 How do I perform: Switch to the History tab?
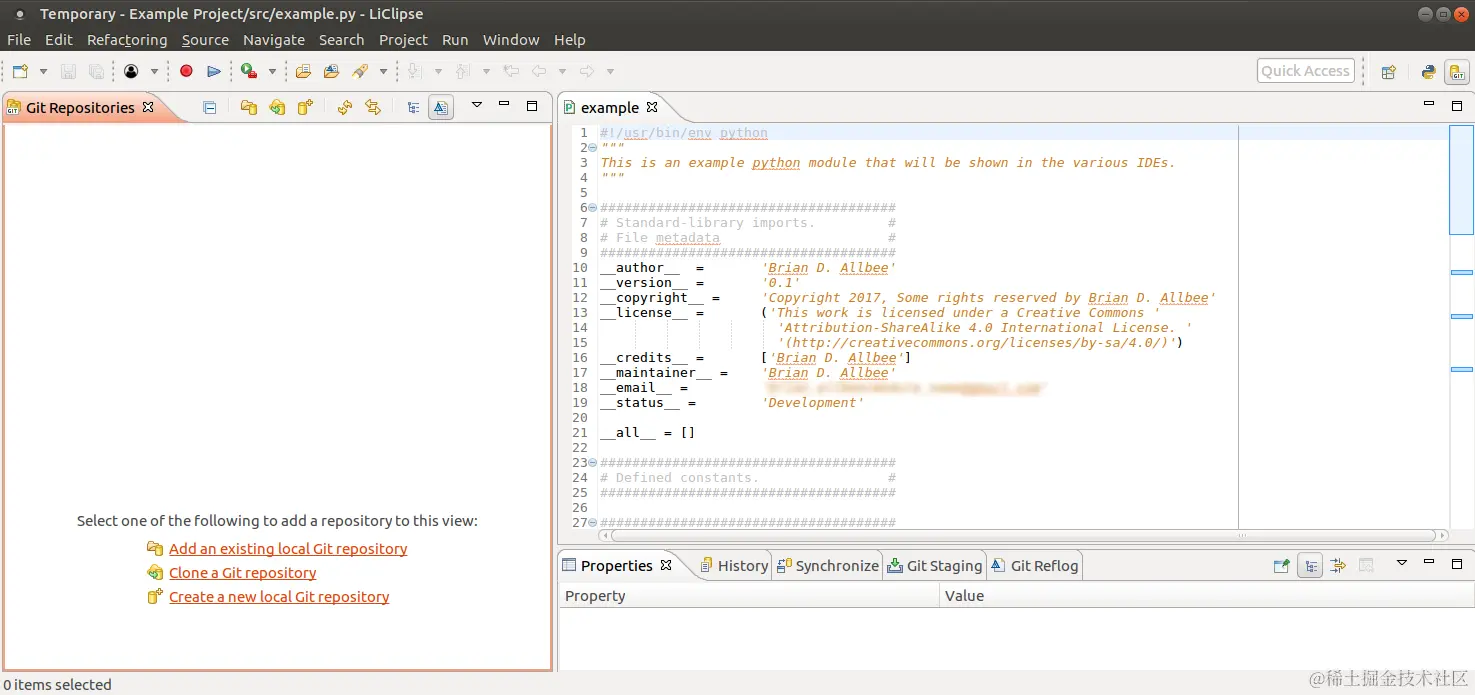click(734, 565)
